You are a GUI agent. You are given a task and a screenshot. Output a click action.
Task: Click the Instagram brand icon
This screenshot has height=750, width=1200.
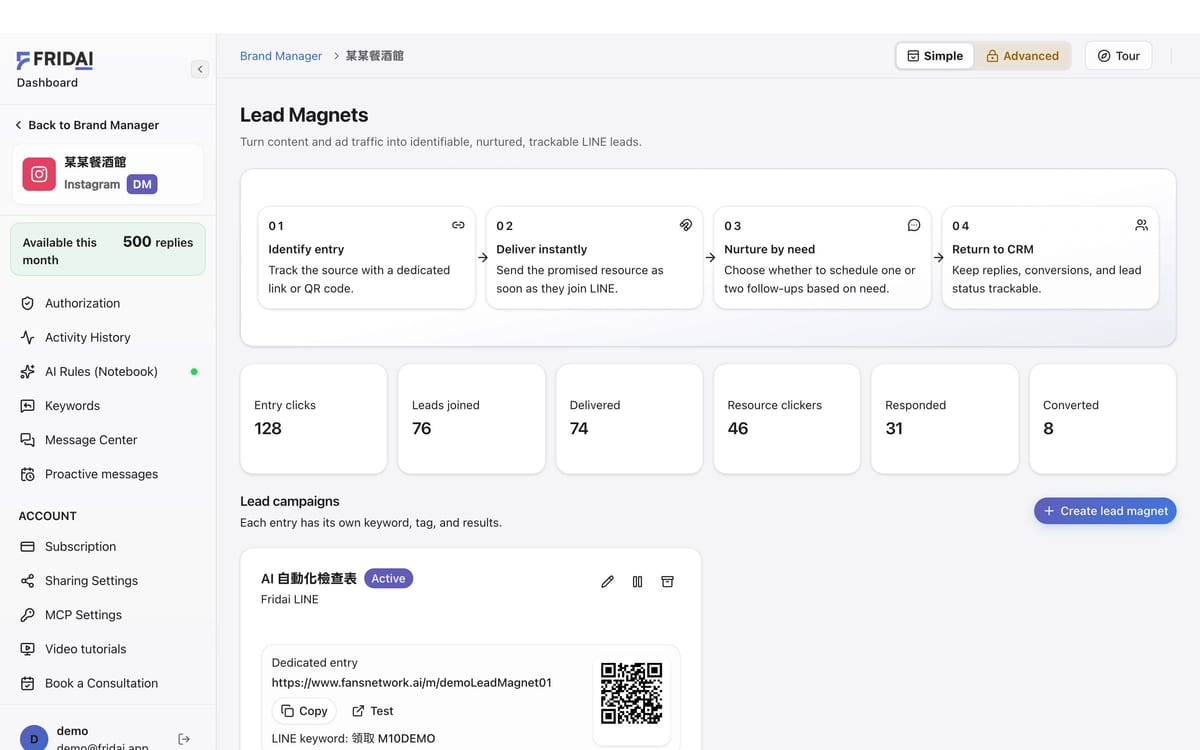click(x=39, y=174)
